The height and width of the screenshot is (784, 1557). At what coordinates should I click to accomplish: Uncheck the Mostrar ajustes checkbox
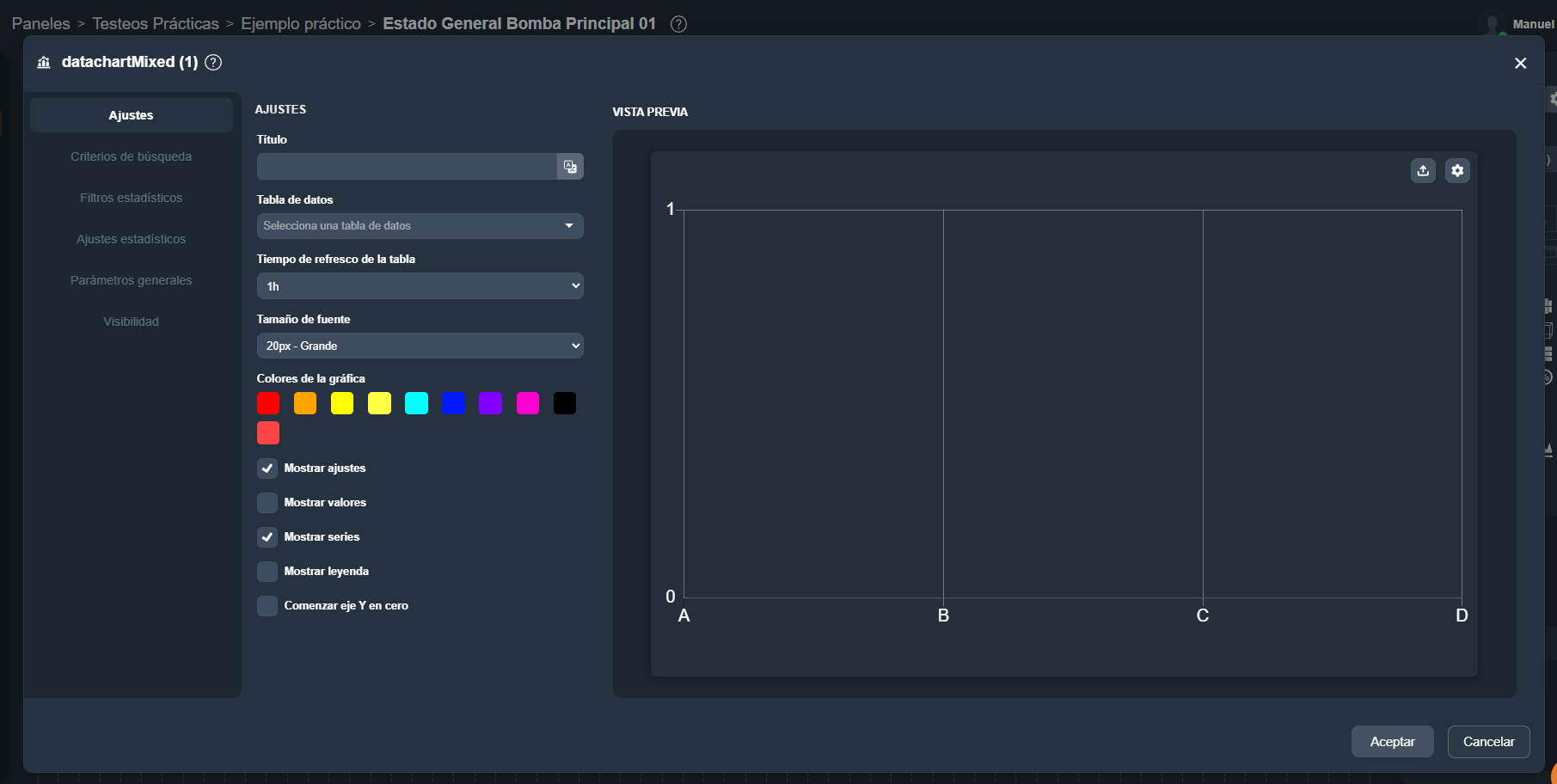click(267, 469)
